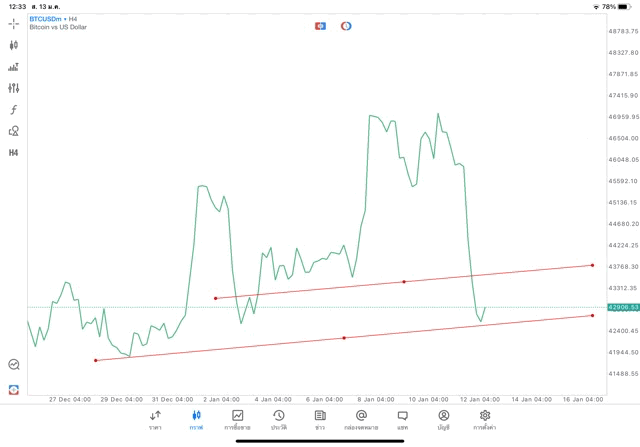Tap the red-blue circular icon at top
The width and height of the screenshot is (640, 447).
tap(346, 25)
